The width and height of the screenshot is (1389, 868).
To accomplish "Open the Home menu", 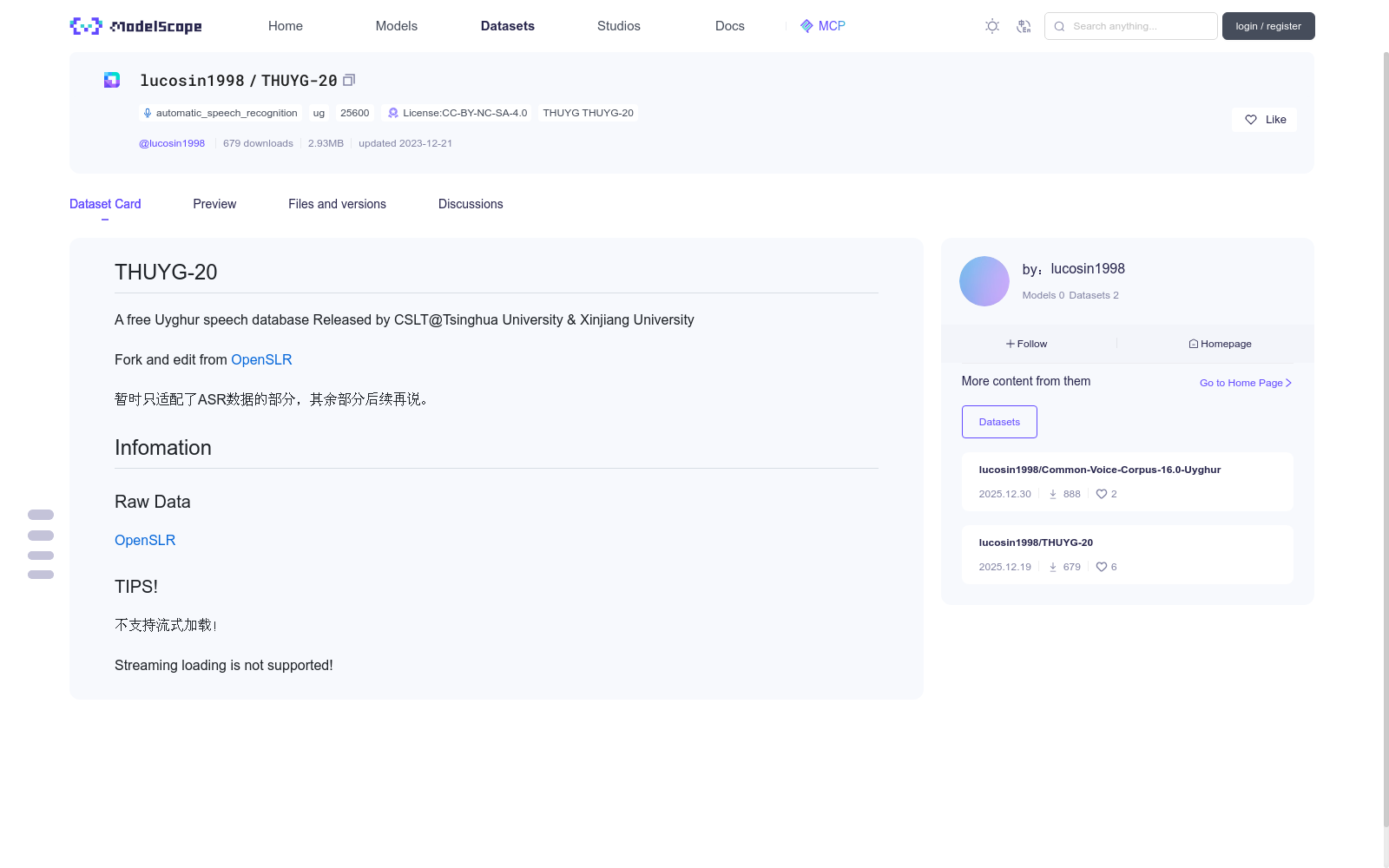I will [286, 26].
